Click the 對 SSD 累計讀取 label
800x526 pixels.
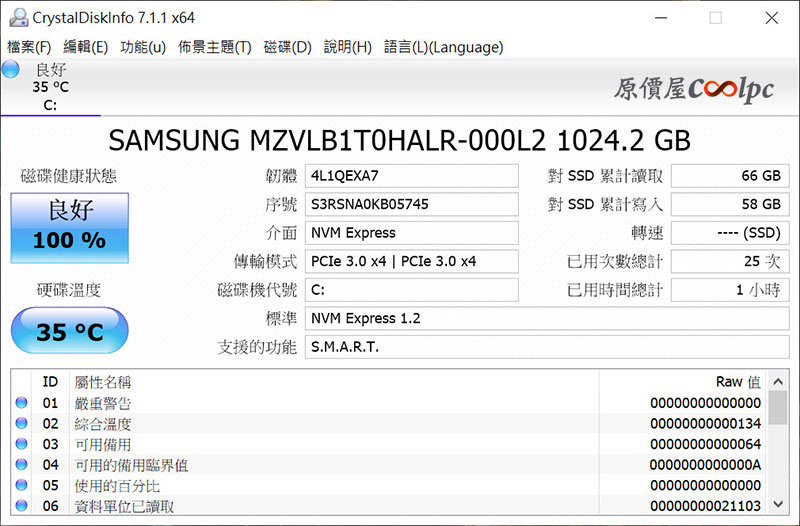pyautogui.click(x=606, y=176)
